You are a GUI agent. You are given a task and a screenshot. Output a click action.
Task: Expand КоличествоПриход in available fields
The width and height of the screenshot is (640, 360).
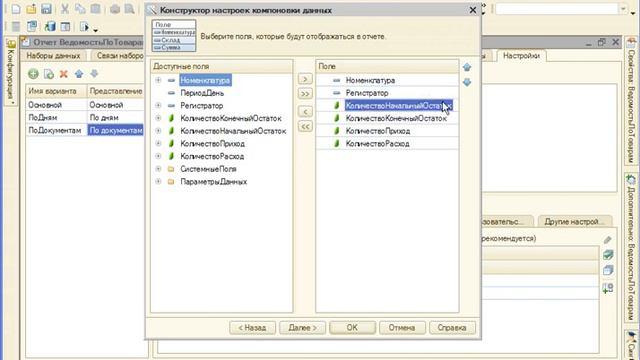coord(158,144)
